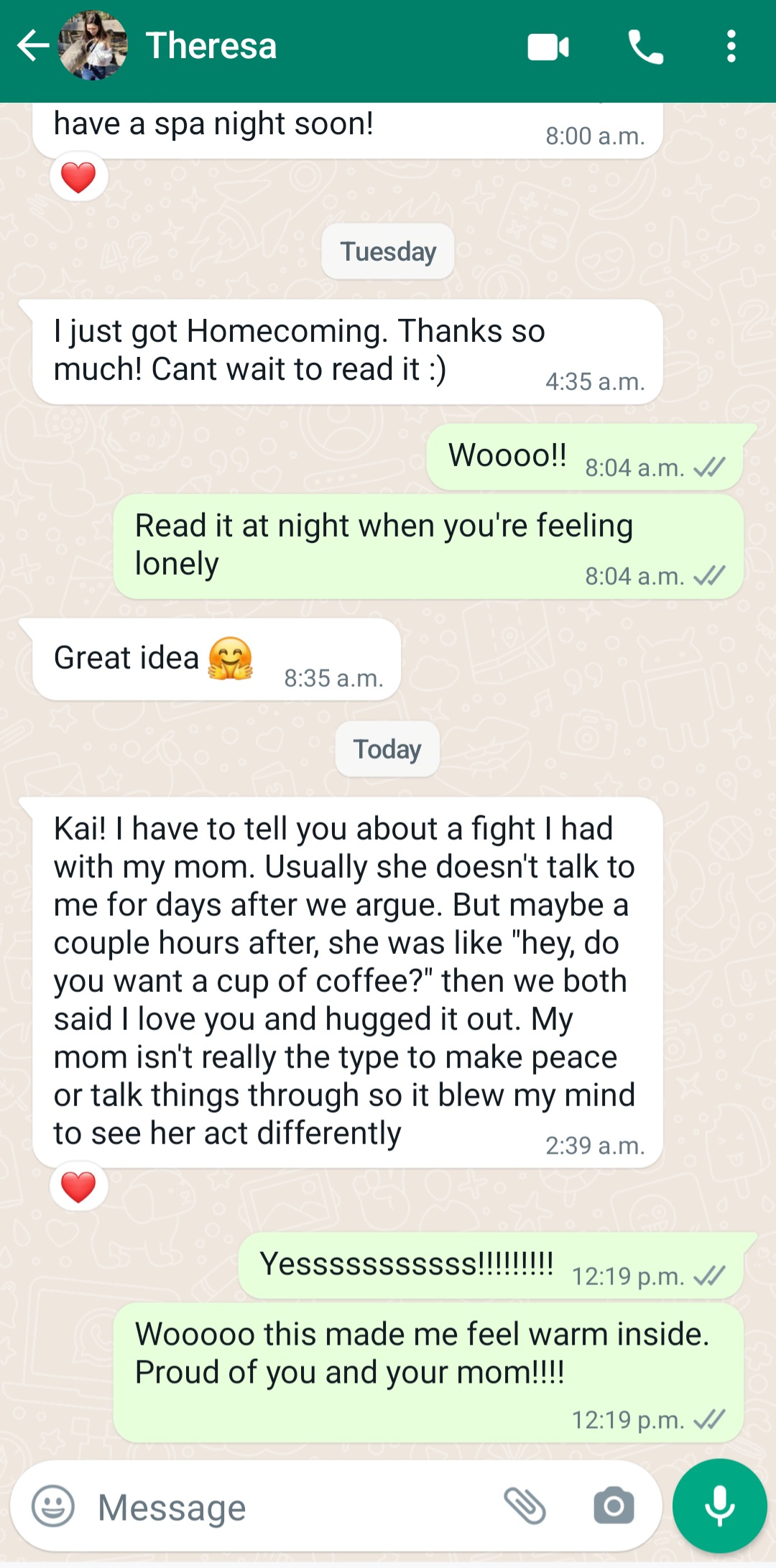Select the "Proud of you and your mom" message
The image size is (776, 1568).
click(x=428, y=1373)
